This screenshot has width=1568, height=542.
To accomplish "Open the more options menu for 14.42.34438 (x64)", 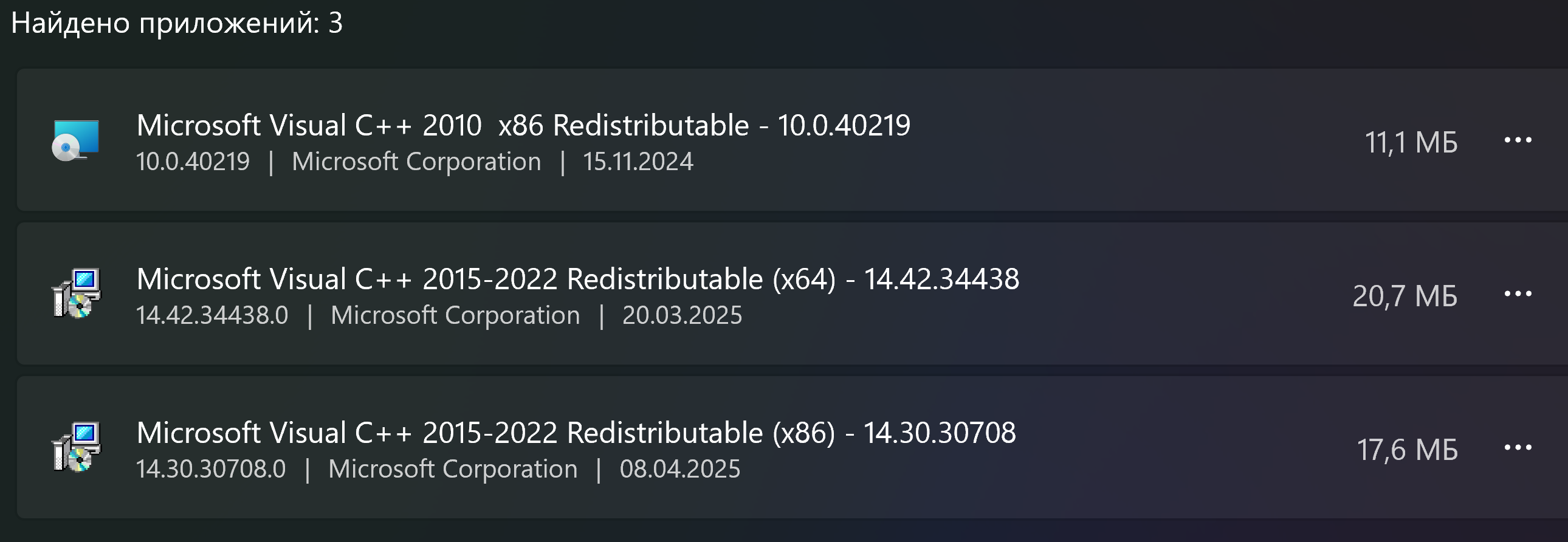I will click(1518, 294).
